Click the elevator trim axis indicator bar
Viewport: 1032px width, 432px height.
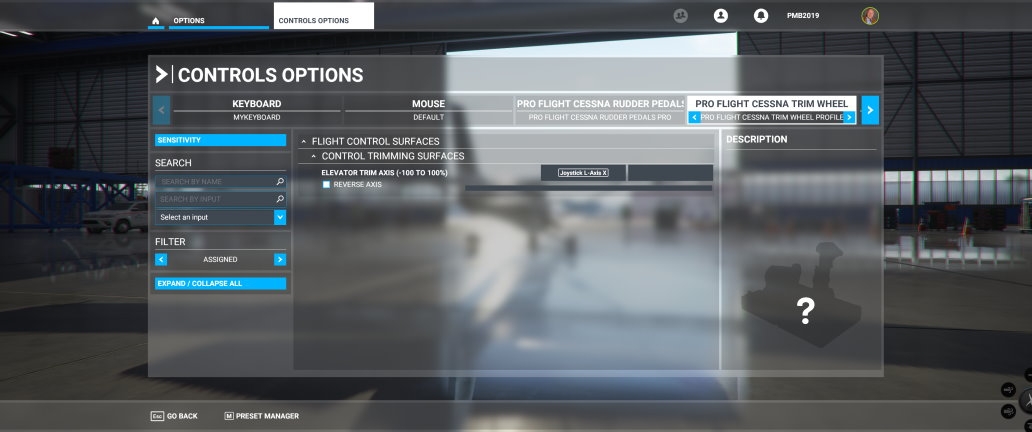pyautogui.click(x=588, y=188)
